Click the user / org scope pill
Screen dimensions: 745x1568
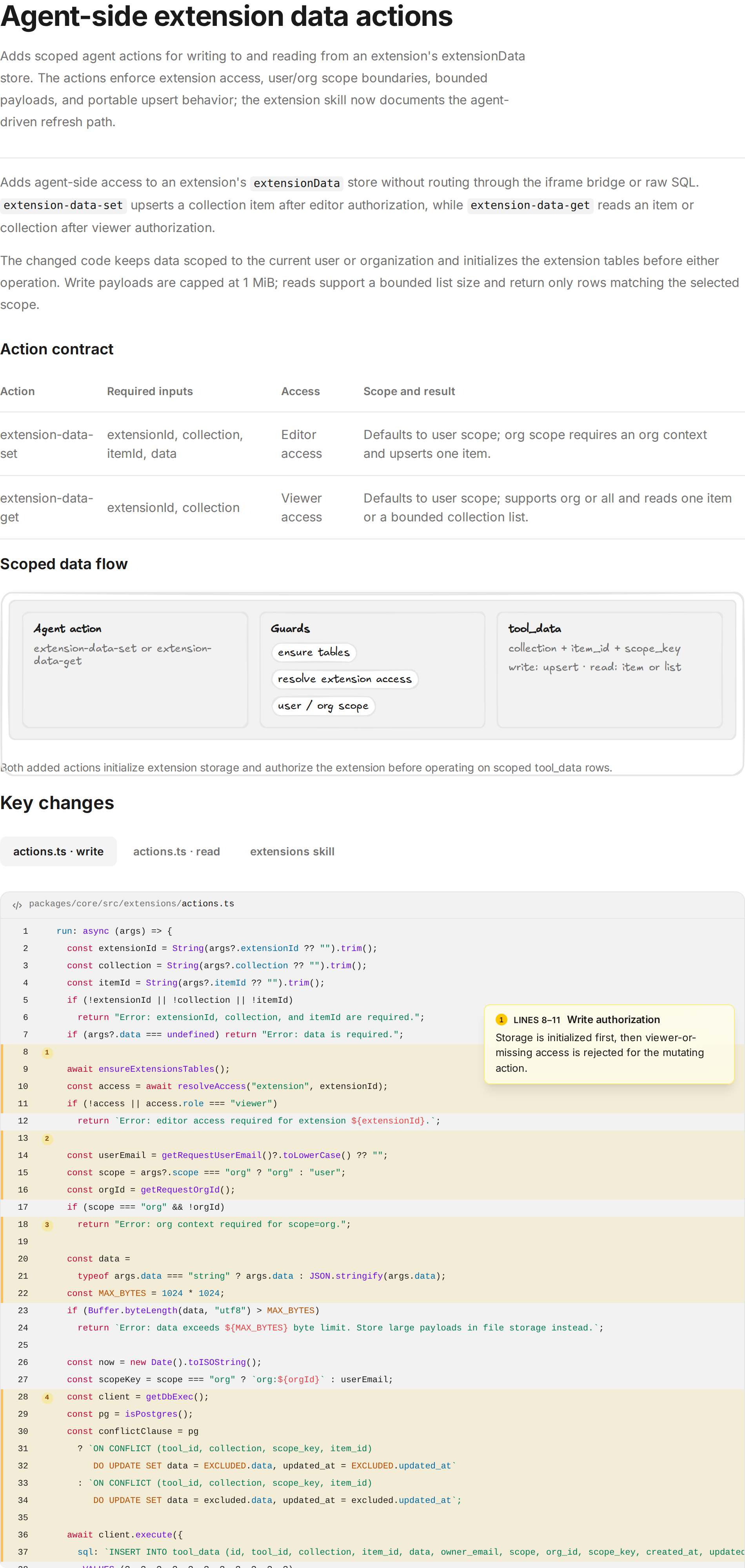click(323, 706)
